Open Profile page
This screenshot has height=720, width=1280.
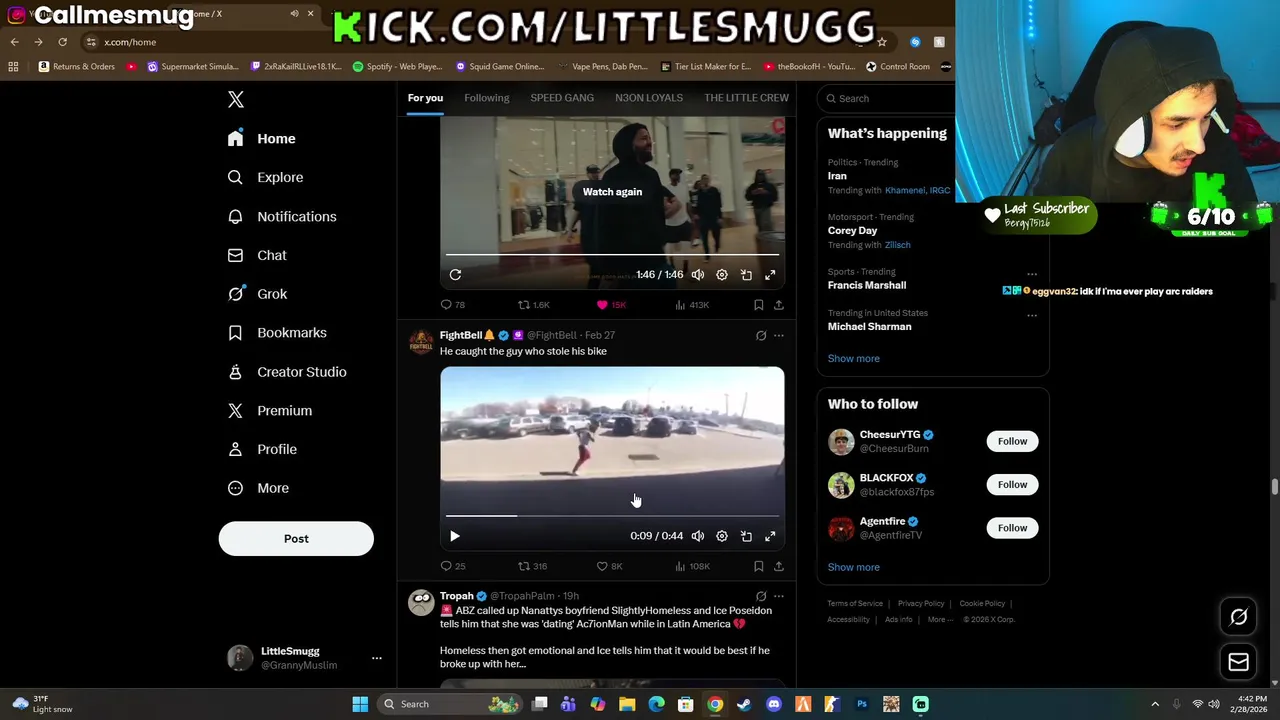(x=262, y=449)
